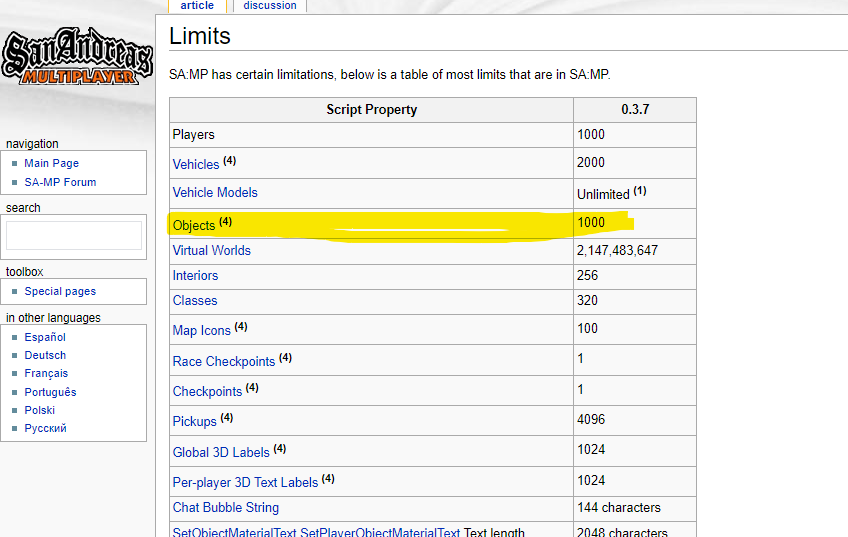The image size is (848, 537).
Task: Focus the wiki search input box
Action: point(74,235)
